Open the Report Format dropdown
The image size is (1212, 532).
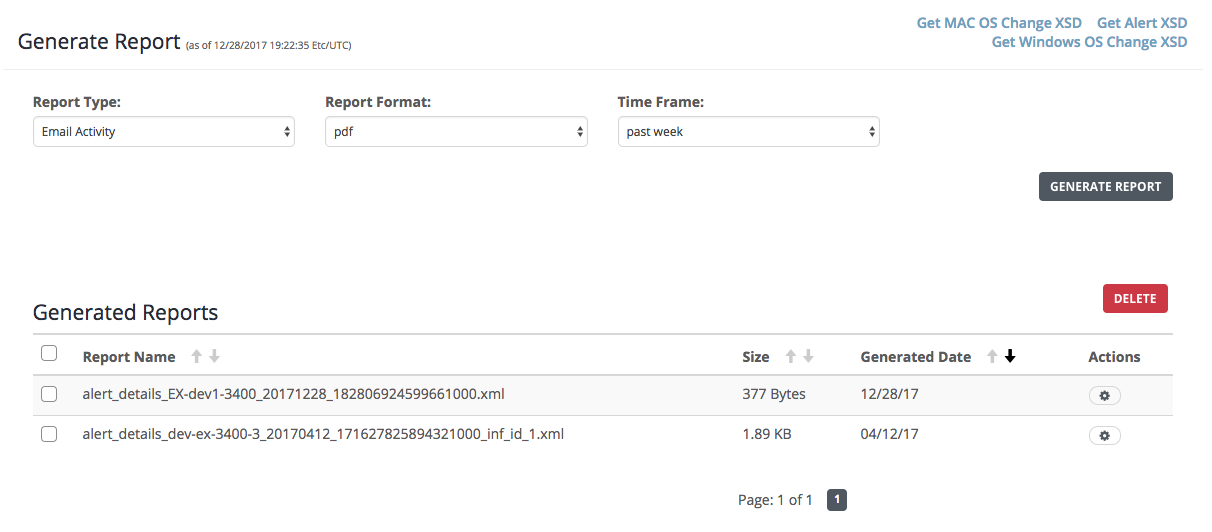(457, 132)
